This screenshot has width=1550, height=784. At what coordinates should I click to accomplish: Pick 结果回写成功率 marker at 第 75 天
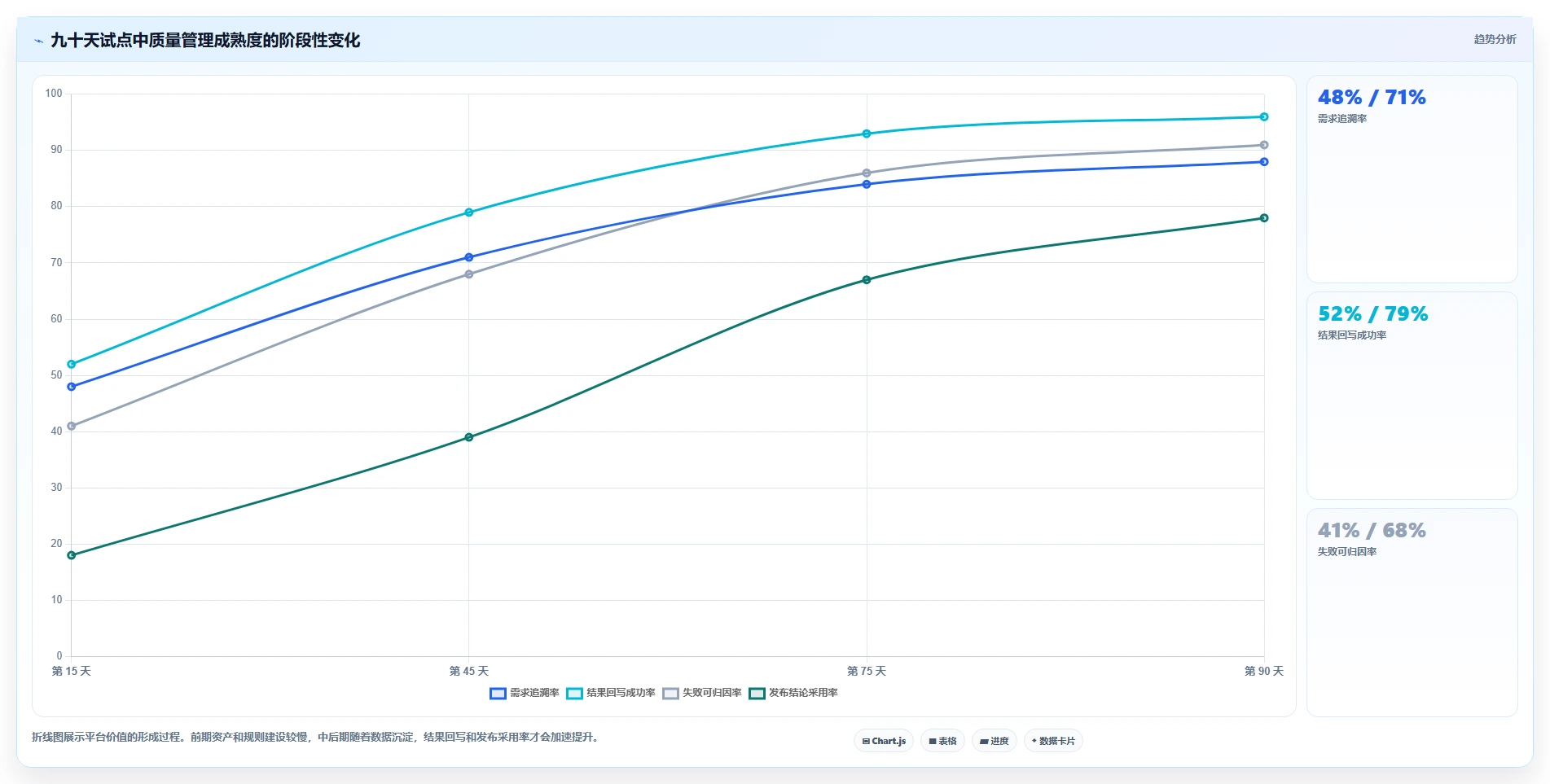click(867, 134)
